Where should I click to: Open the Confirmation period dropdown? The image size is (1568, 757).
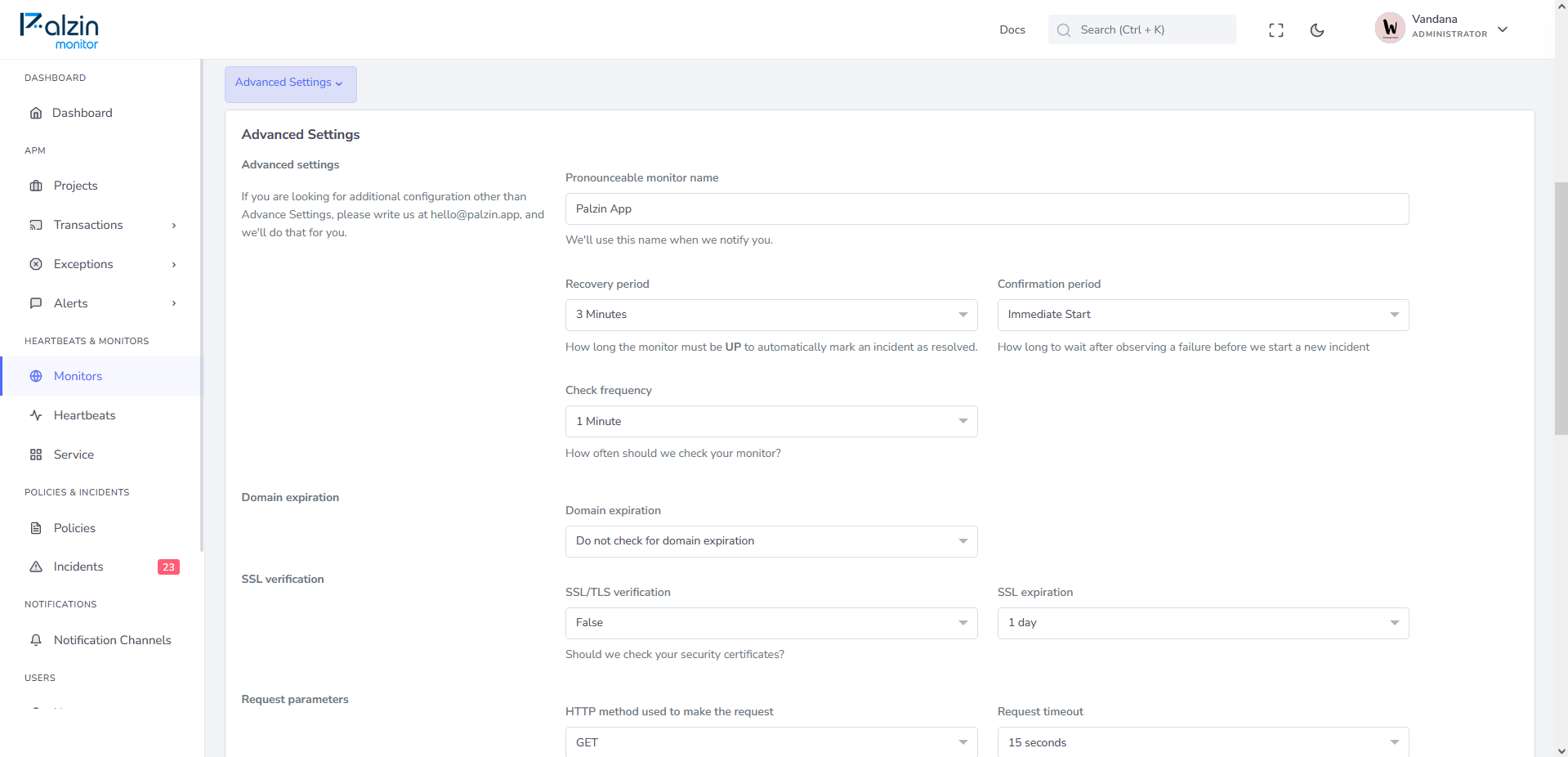tap(1203, 315)
